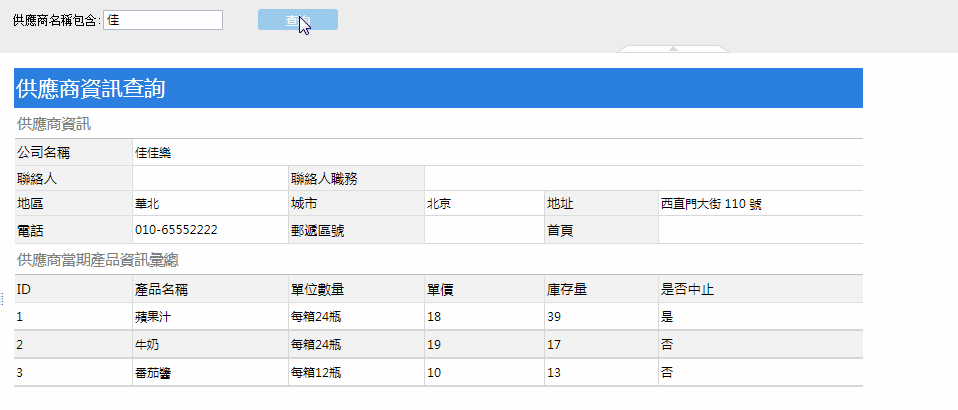
Task: Click the 庫存量 column header
Action: pyautogui.click(x=566, y=289)
